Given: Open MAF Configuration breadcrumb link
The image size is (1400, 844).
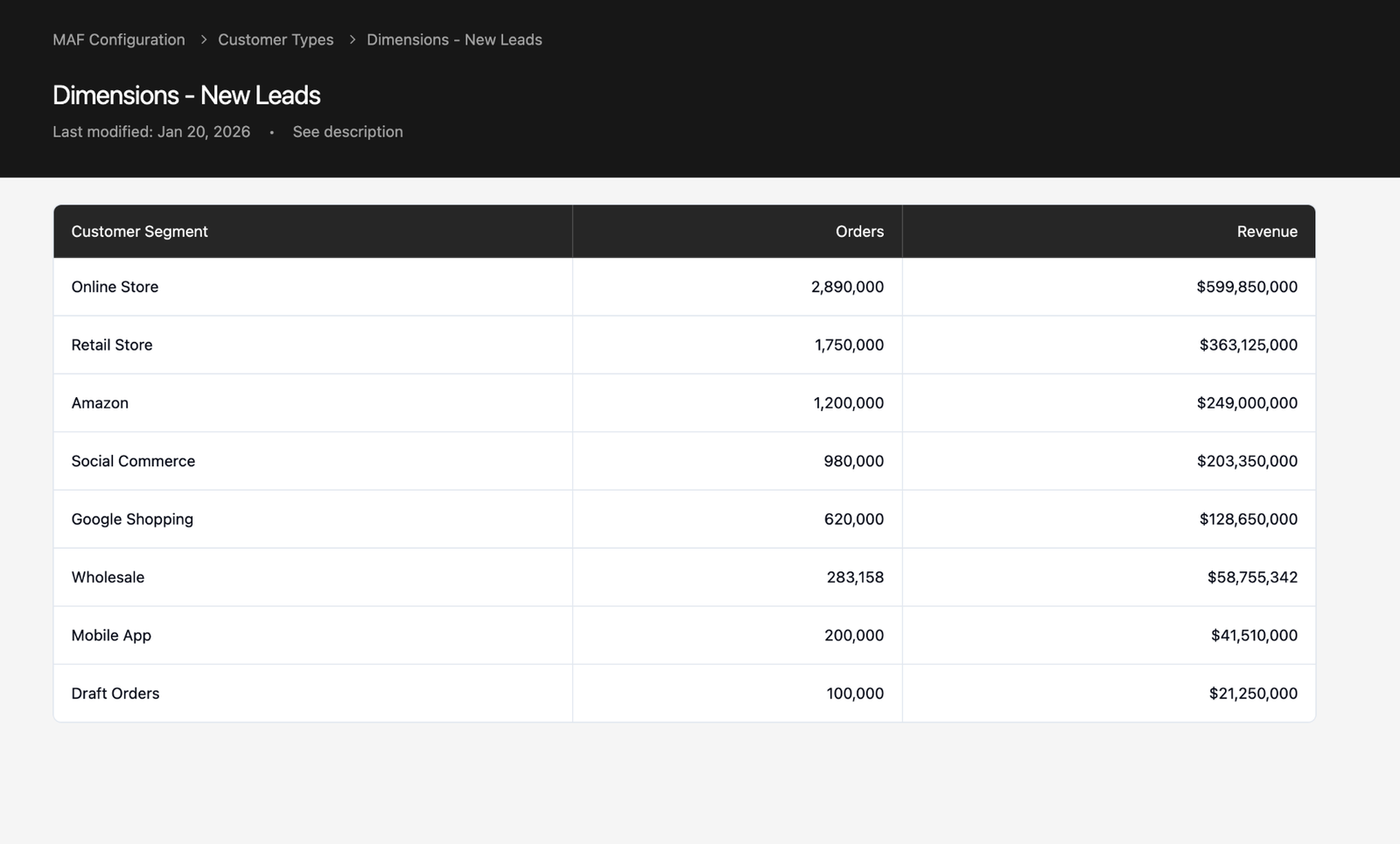Looking at the screenshot, I should click(119, 39).
